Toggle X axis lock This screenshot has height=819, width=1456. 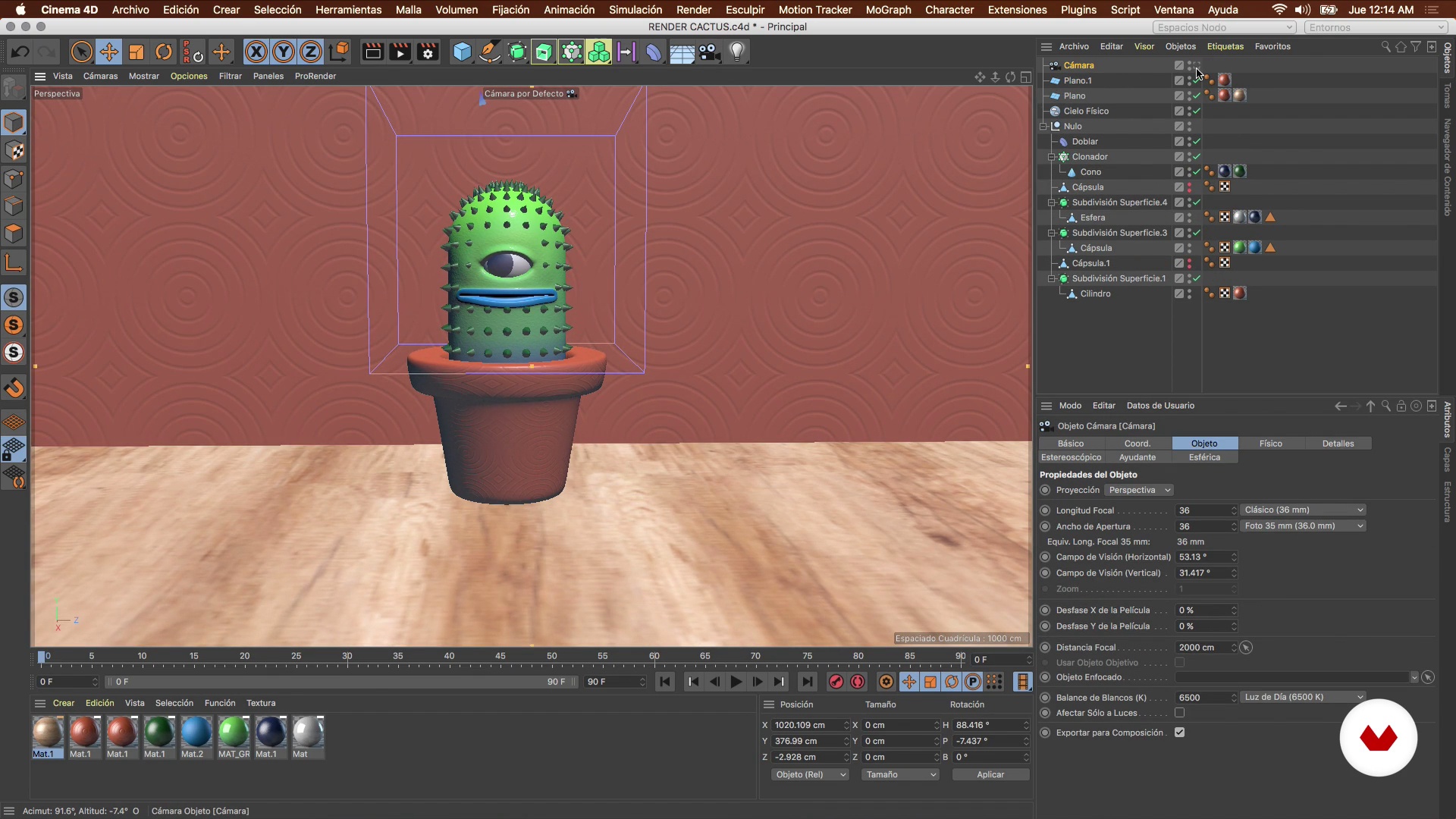coord(256,52)
